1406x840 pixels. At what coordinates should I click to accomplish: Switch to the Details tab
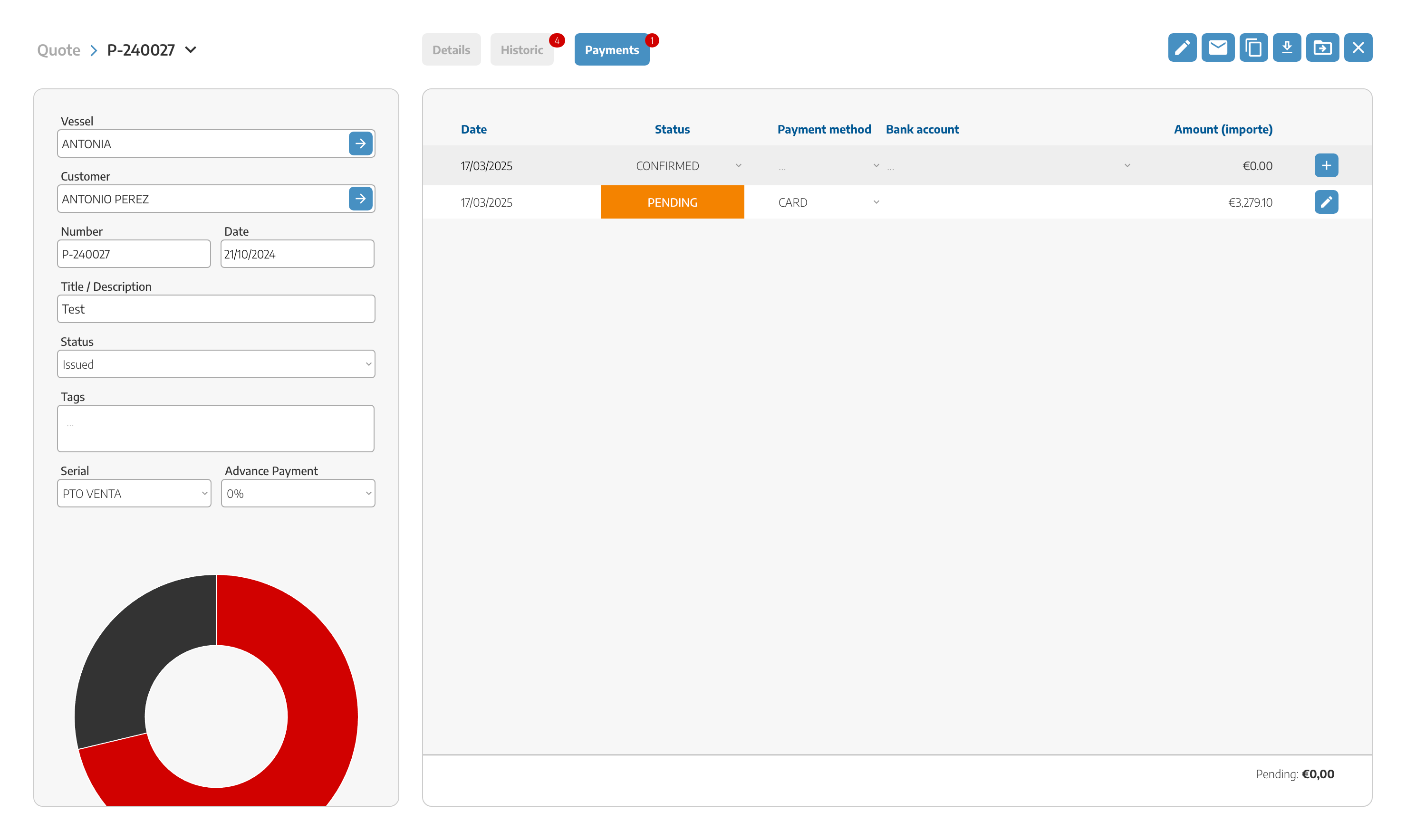pos(451,50)
